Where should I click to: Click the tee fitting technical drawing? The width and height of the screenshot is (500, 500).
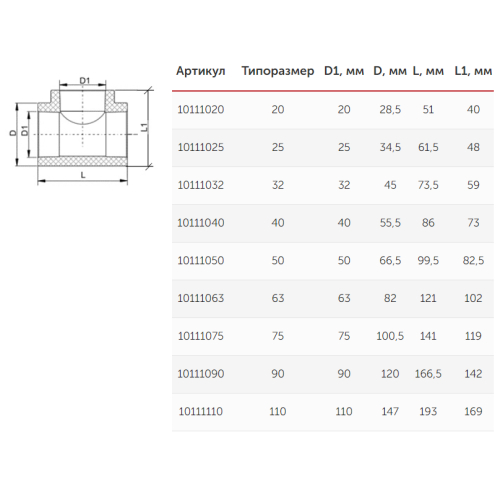pyautogui.click(x=81, y=131)
